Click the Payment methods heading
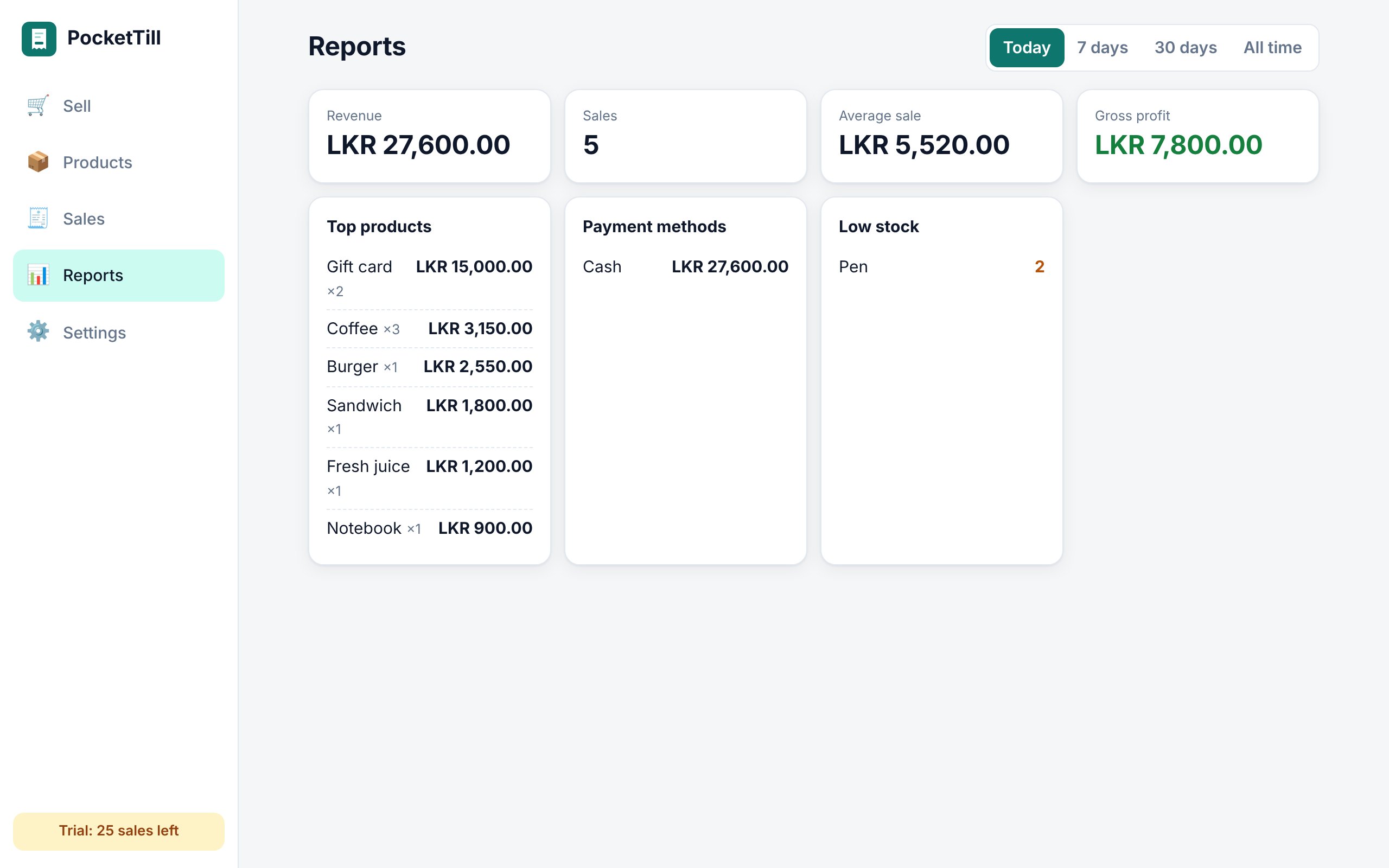The width and height of the screenshot is (1389, 868). click(x=654, y=227)
